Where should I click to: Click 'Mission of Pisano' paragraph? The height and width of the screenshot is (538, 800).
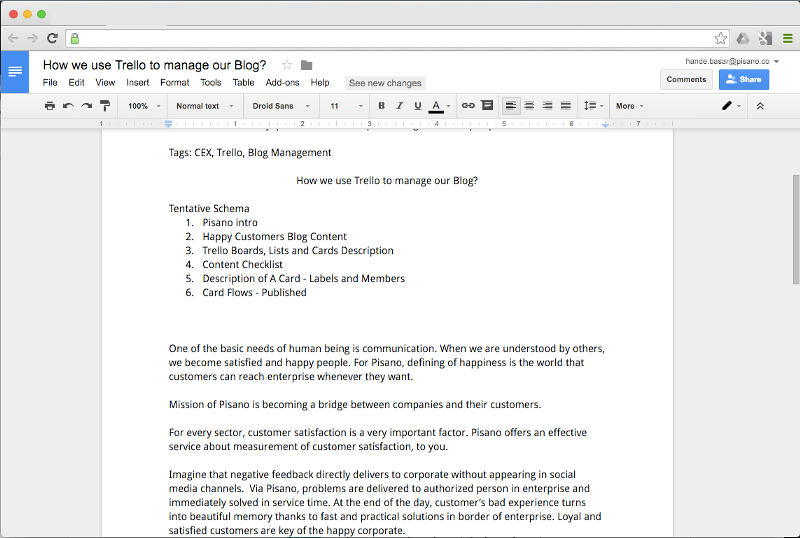click(x=355, y=404)
